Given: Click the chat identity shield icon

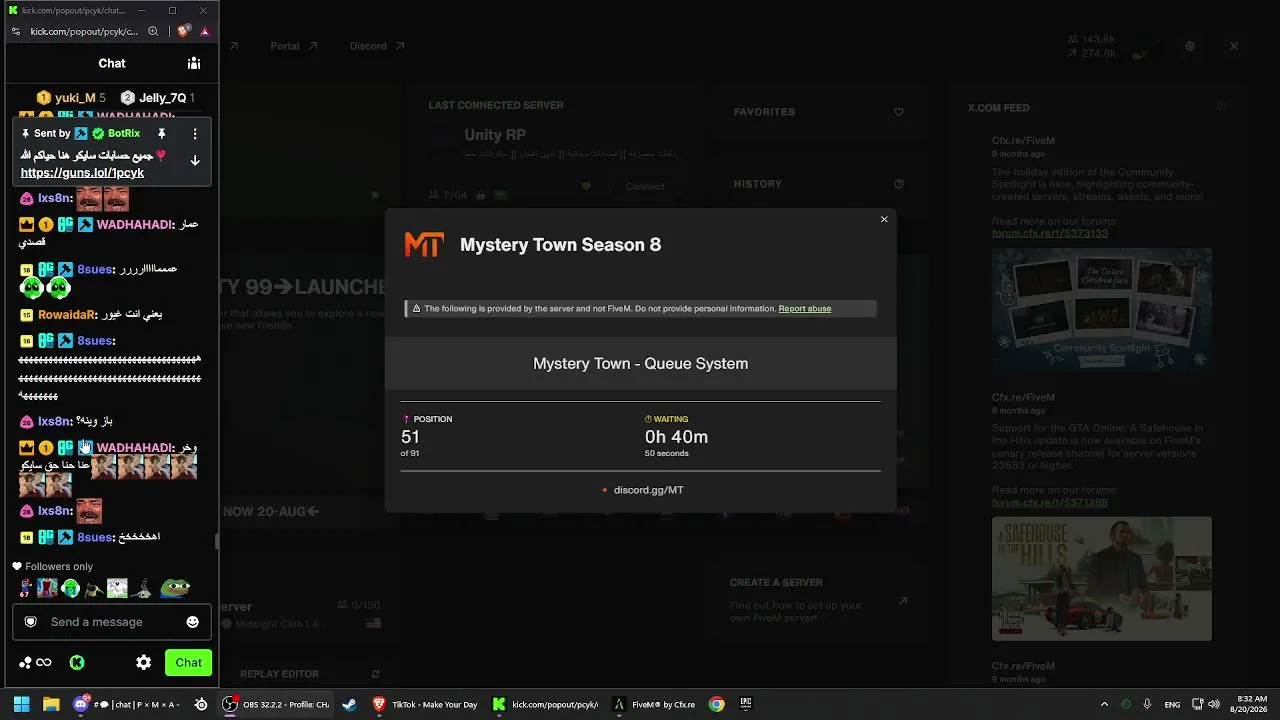Looking at the screenshot, I should [x=31, y=622].
